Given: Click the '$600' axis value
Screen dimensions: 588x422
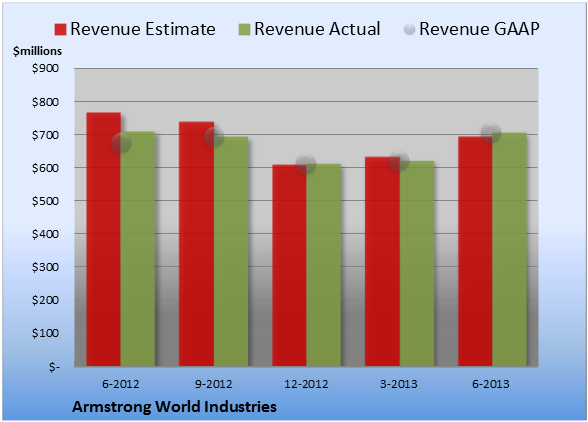Looking at the screenshot, I should pos(45,168).
